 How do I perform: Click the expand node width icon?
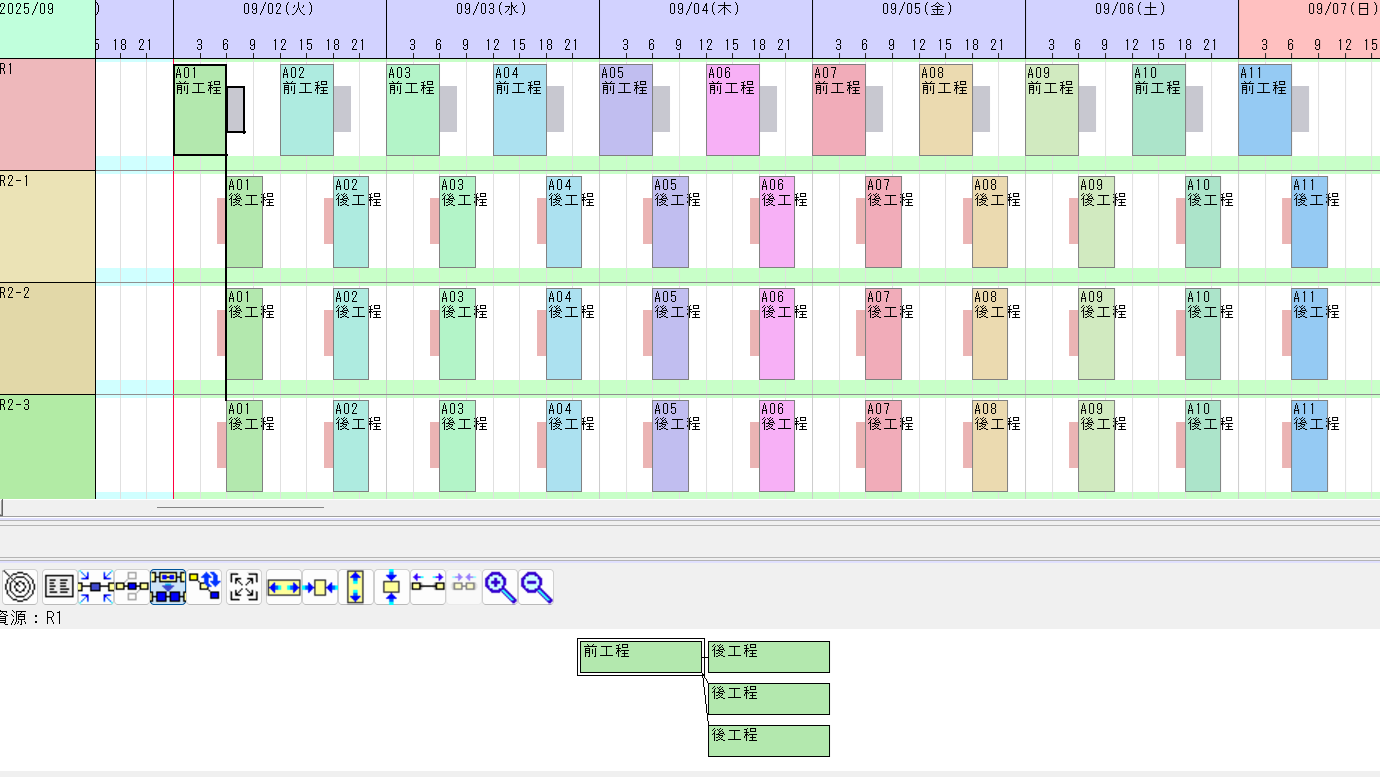click(x=283, y=586)
